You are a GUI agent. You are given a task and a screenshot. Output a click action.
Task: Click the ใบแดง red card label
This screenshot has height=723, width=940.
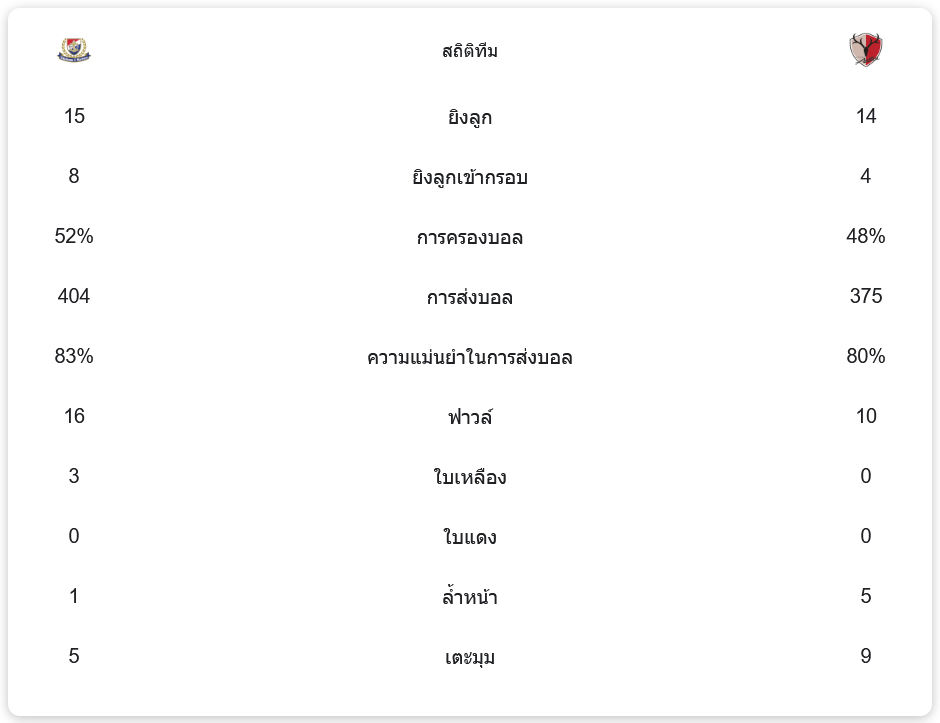point(469,537)
